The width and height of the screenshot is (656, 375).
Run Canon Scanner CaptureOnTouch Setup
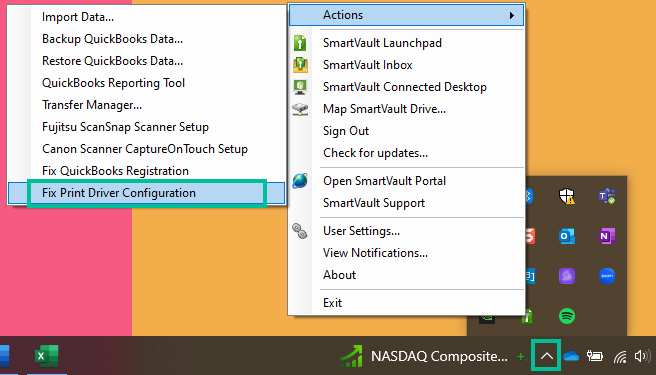pyautogui.click(x=145, y=149)
